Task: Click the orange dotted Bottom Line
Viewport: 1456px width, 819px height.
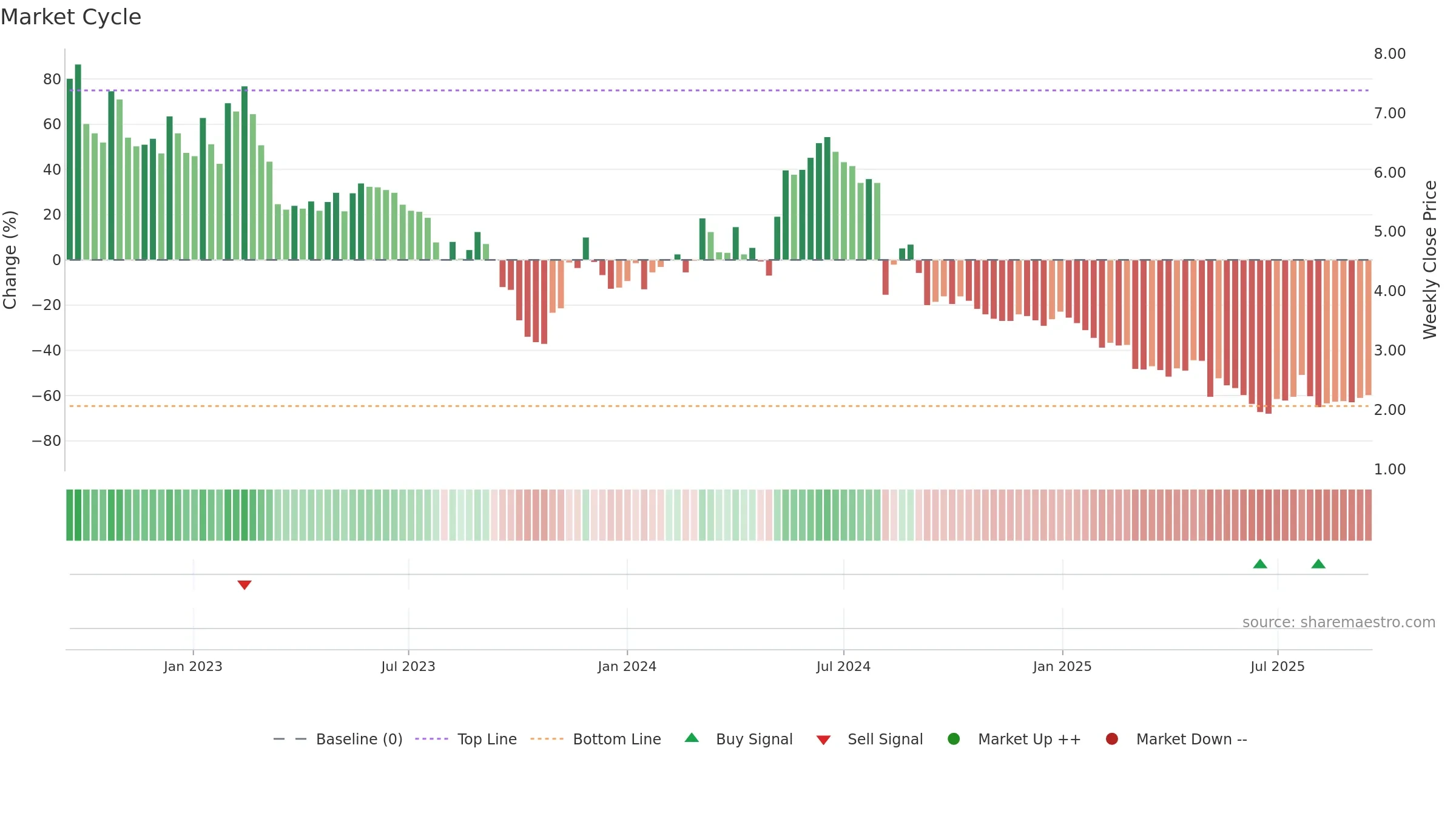Action: tap(719, 406)
